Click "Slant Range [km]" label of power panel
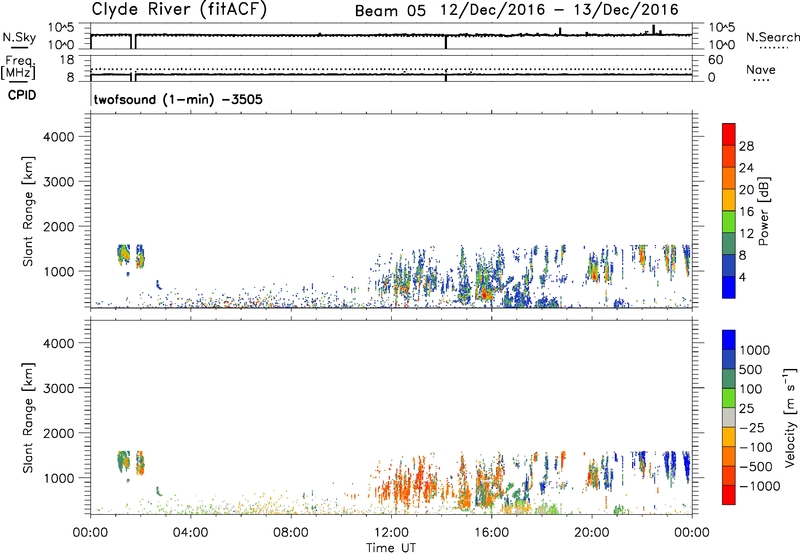This screenshot has width=800, height=554. point(28,211)
